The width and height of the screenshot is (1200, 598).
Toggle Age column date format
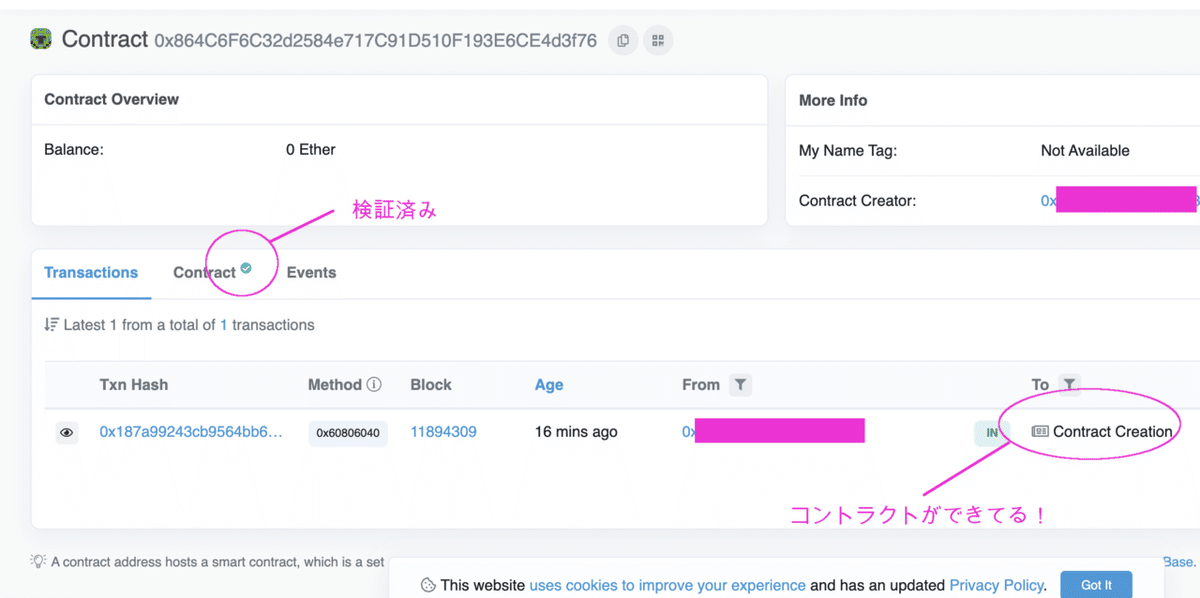click(549, 385)
